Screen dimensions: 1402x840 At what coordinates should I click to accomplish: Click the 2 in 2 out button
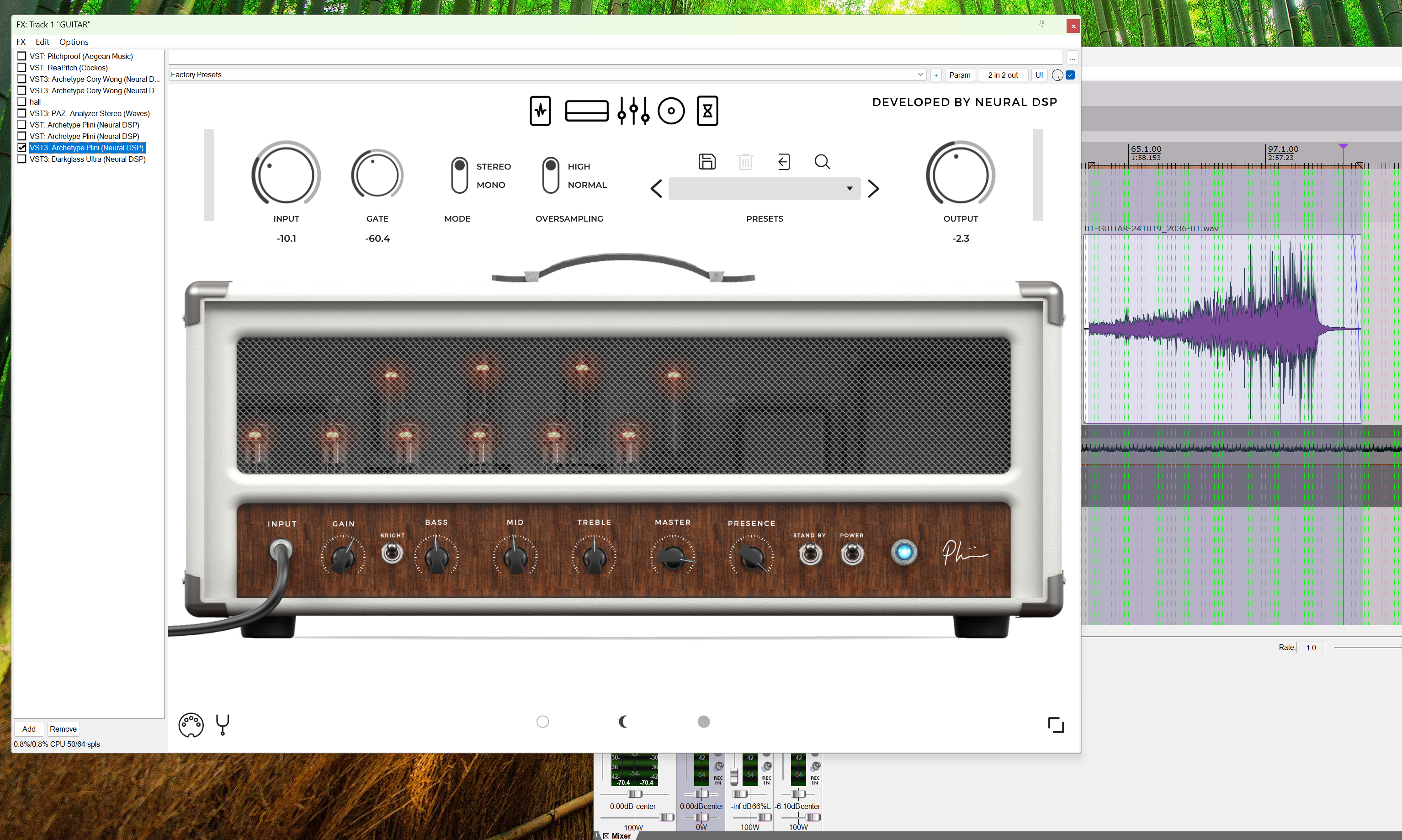coord(1003,74)
